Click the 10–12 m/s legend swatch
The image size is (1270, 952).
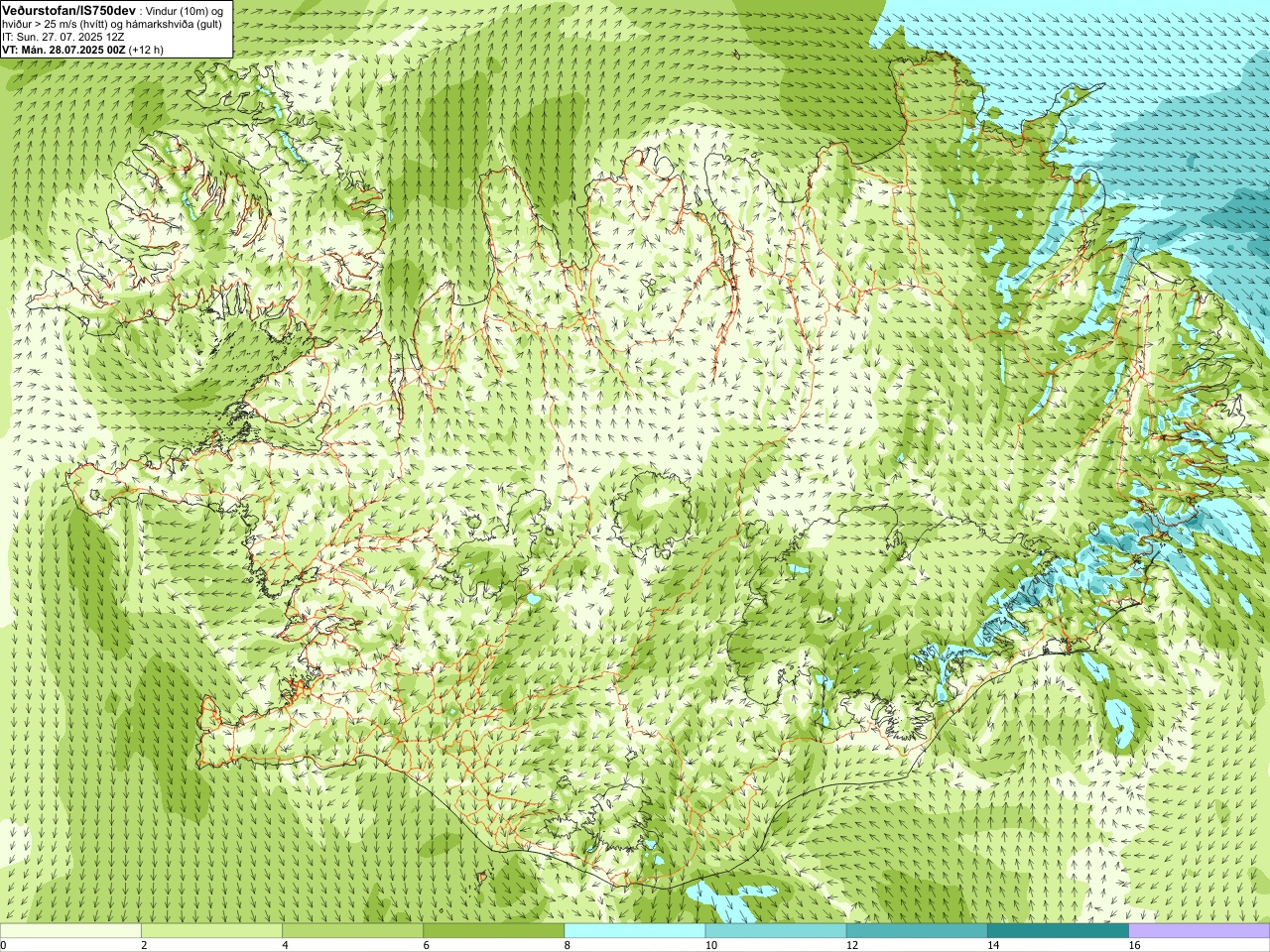776,931
